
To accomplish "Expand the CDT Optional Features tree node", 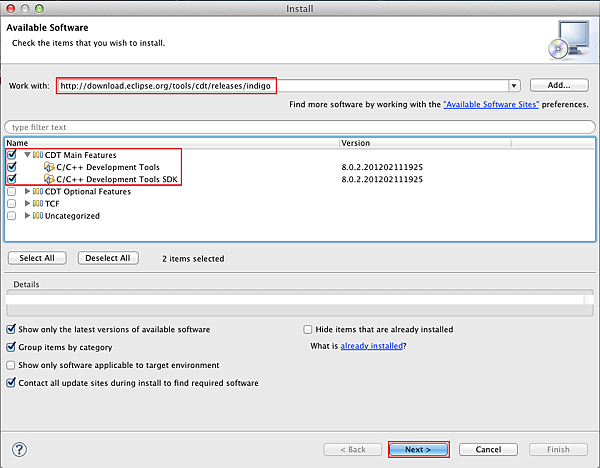I will coord(27,191).
